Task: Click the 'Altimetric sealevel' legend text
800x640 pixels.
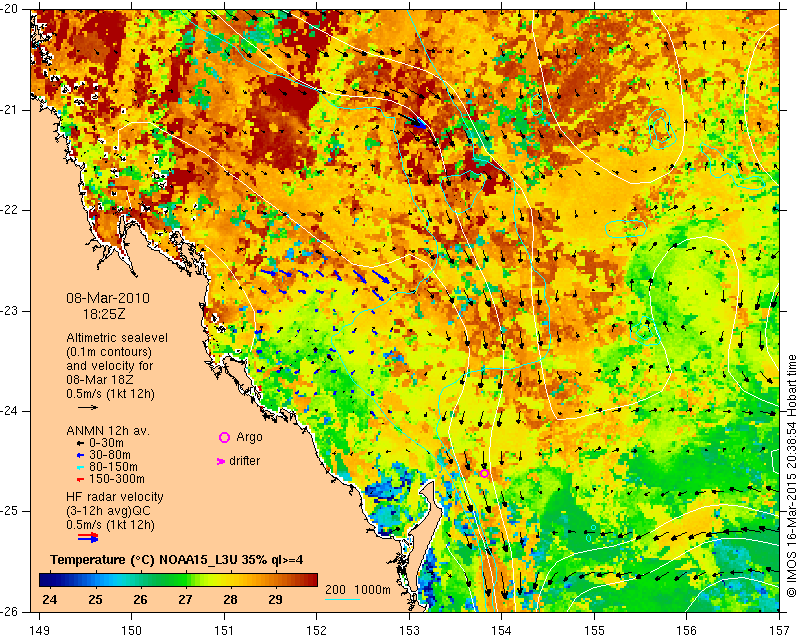Action: (117, 338)
